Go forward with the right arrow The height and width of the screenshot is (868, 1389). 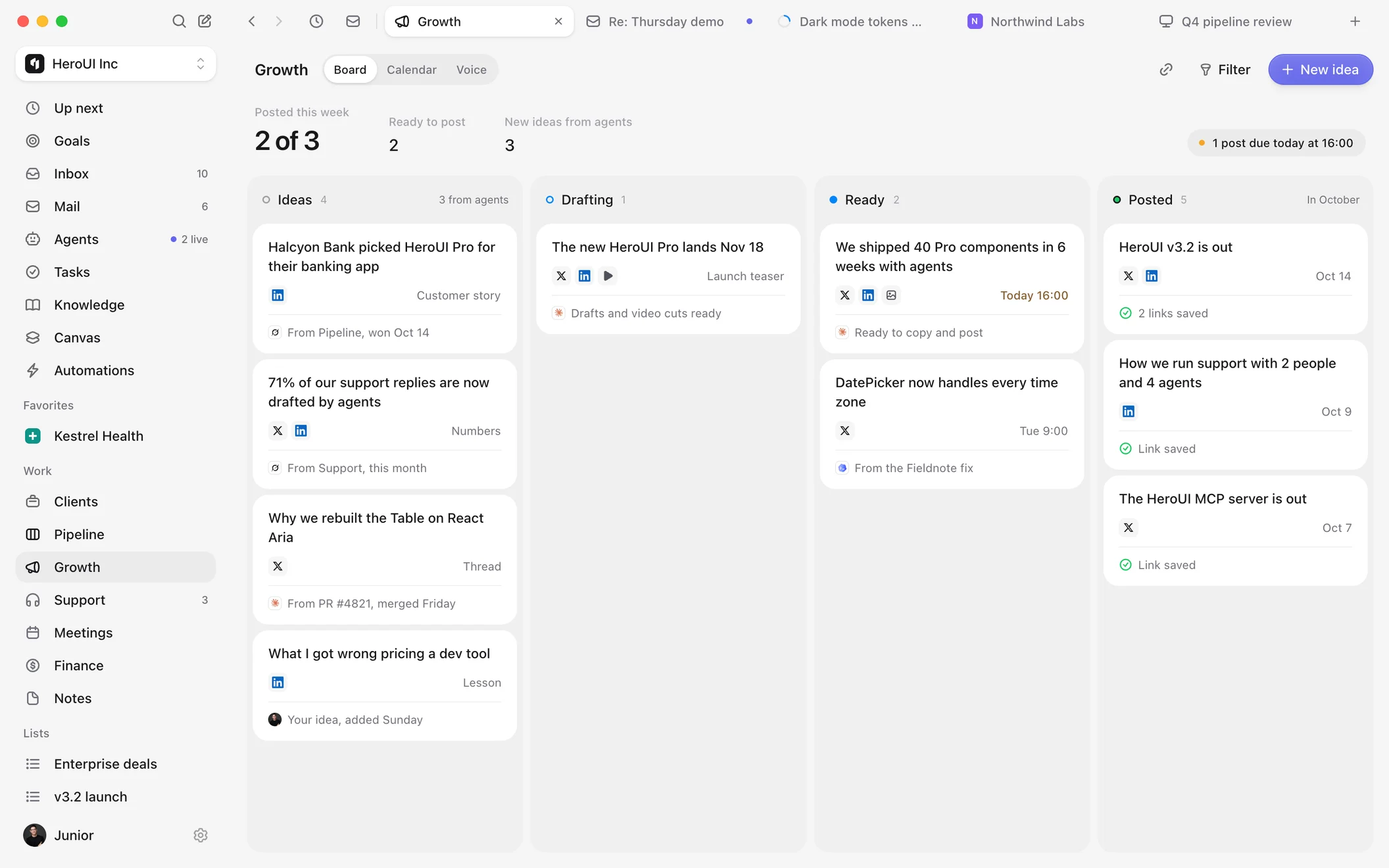tap(279, 21)
